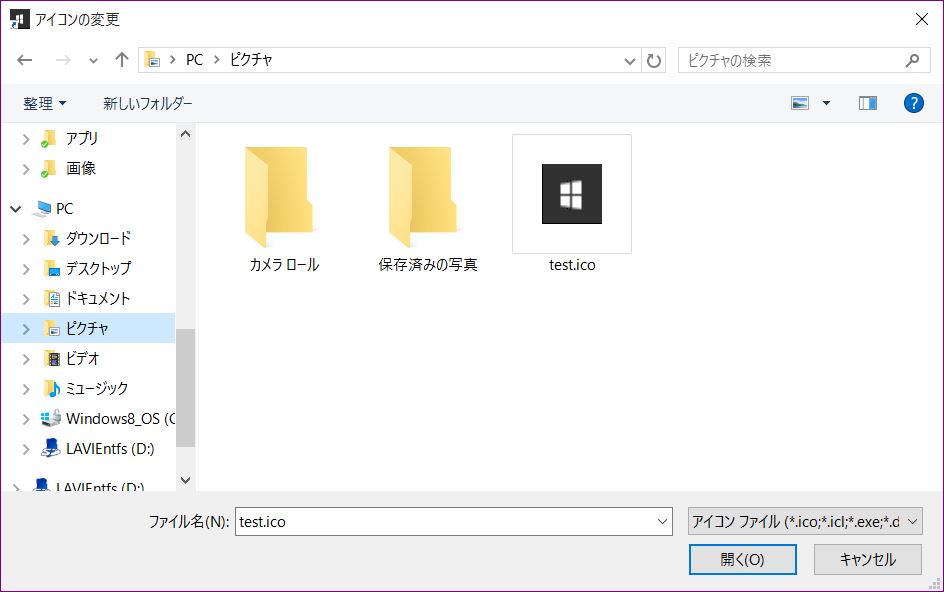Collapse the PC tree node
Image resolution: width=944 pixels, height=592 pixels.
coord(16,209)
